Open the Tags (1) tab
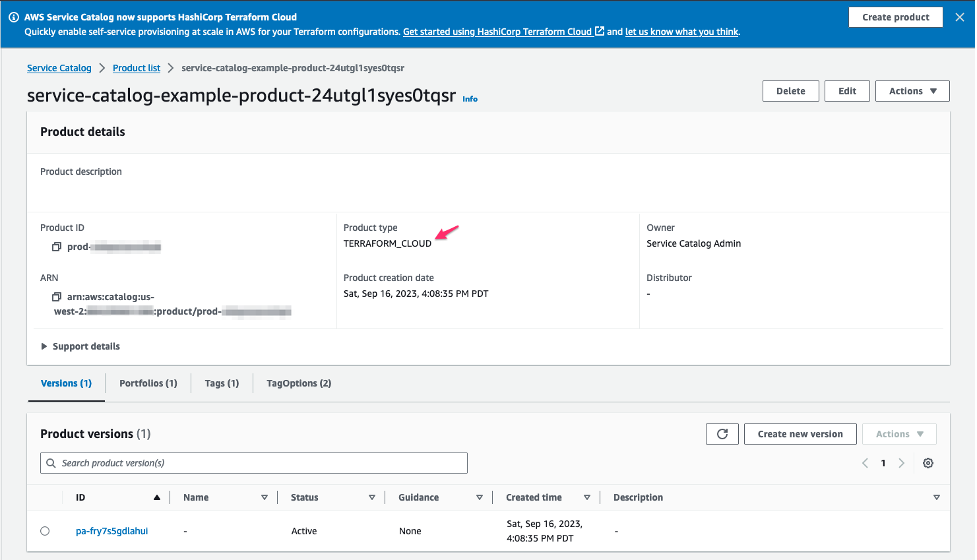The width and height of the screenshot is (977, 560). [x=222, y=383]
